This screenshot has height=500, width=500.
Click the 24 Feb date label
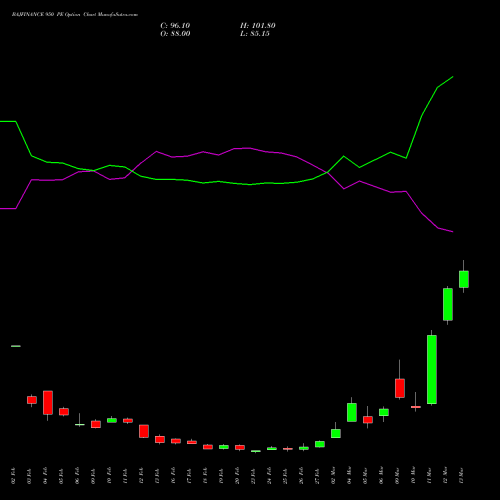269,476
